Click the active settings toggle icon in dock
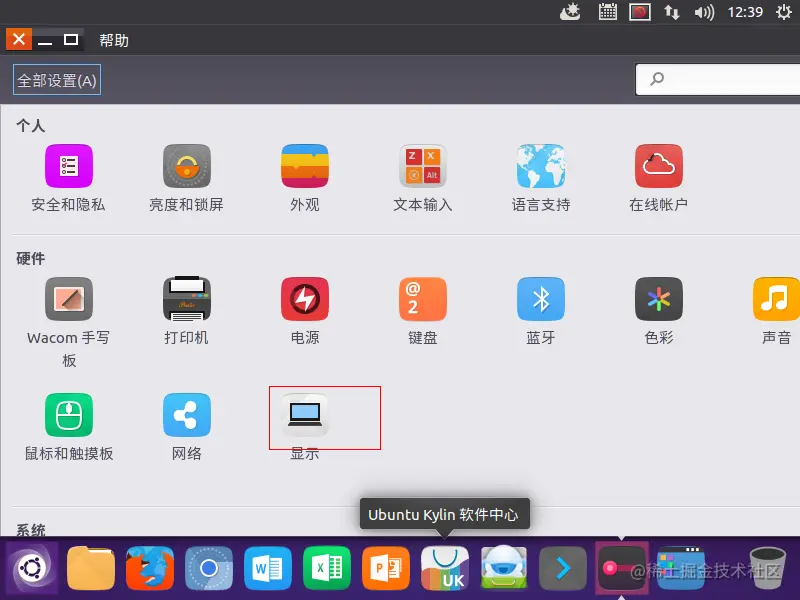 (x=621, y=568)
